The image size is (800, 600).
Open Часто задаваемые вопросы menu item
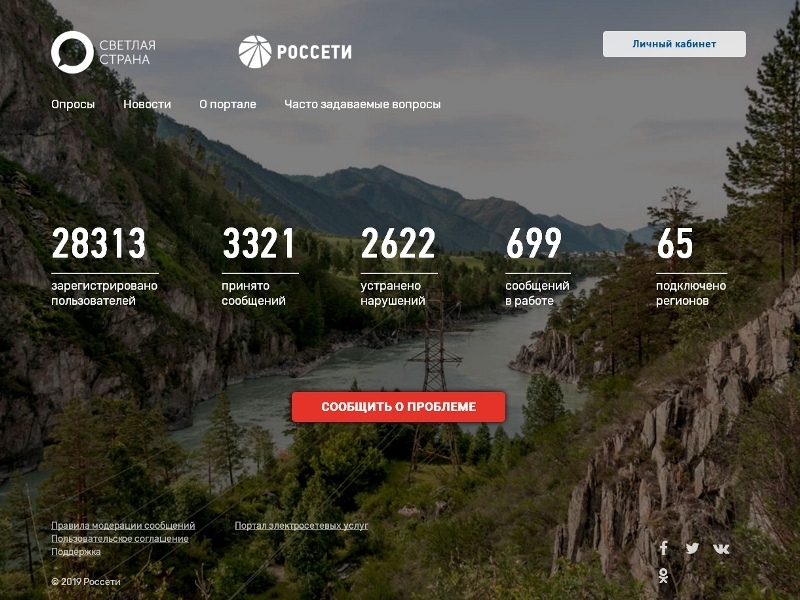[x=362, y=104]
